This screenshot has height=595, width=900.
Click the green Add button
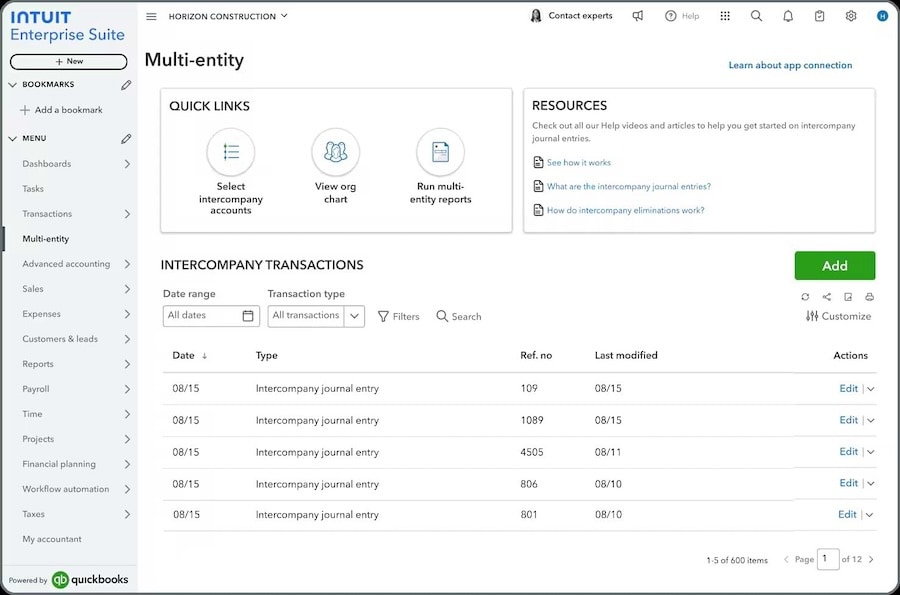click(x=834, y=265)
